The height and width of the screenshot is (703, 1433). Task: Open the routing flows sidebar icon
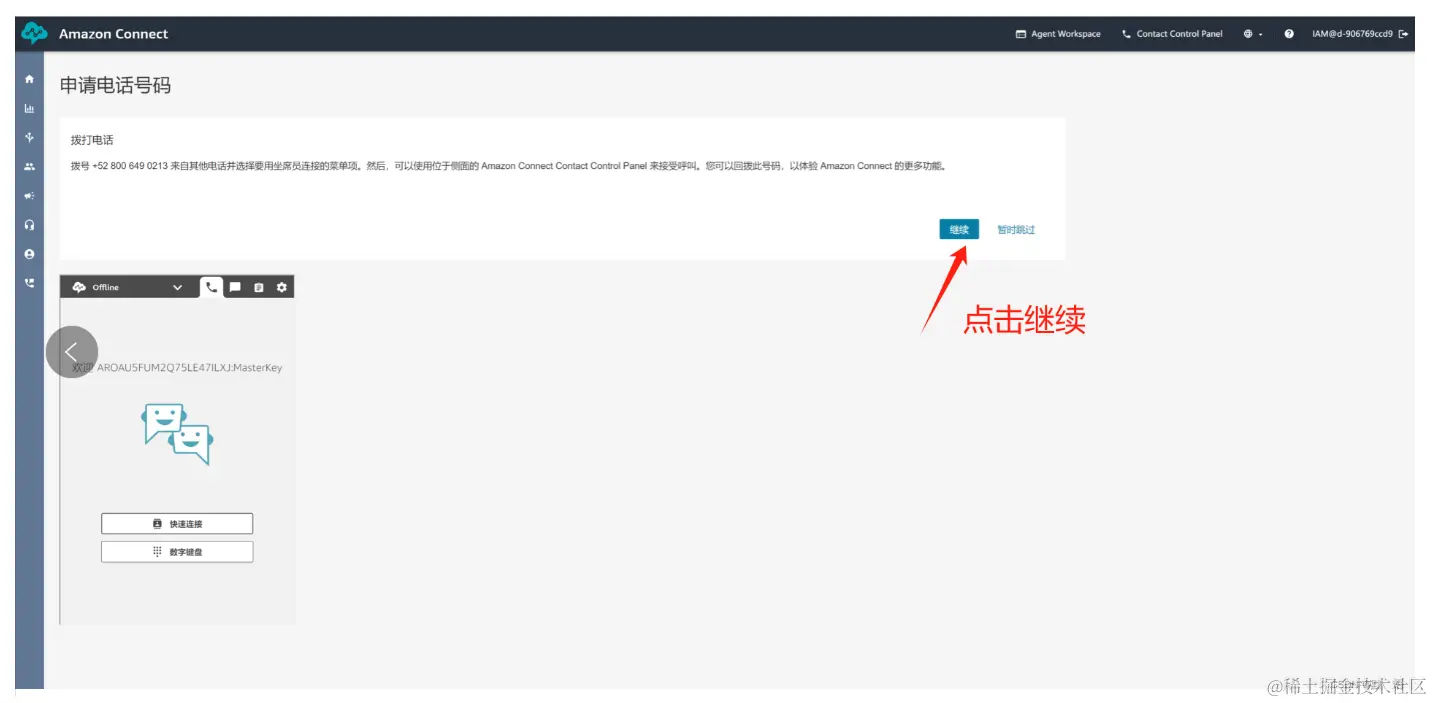click(29, 137)
